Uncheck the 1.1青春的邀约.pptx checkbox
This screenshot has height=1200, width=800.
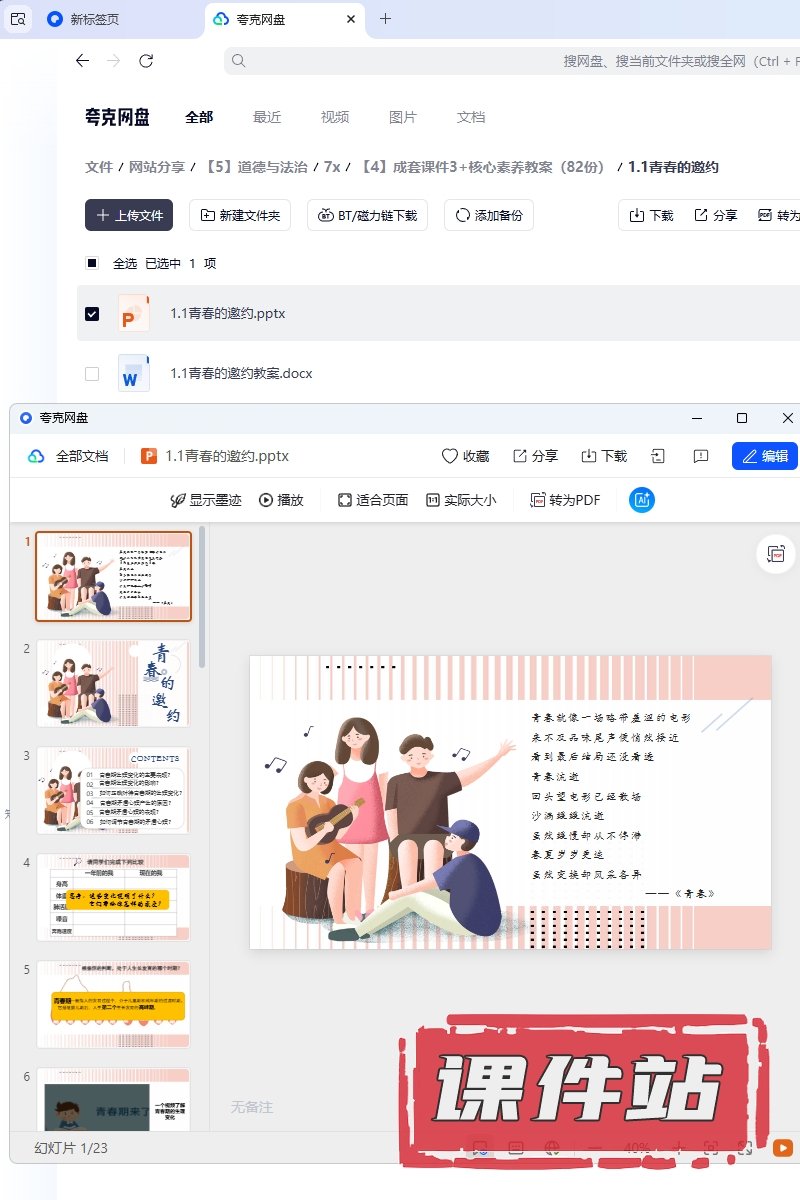click(x=92, y=314)
